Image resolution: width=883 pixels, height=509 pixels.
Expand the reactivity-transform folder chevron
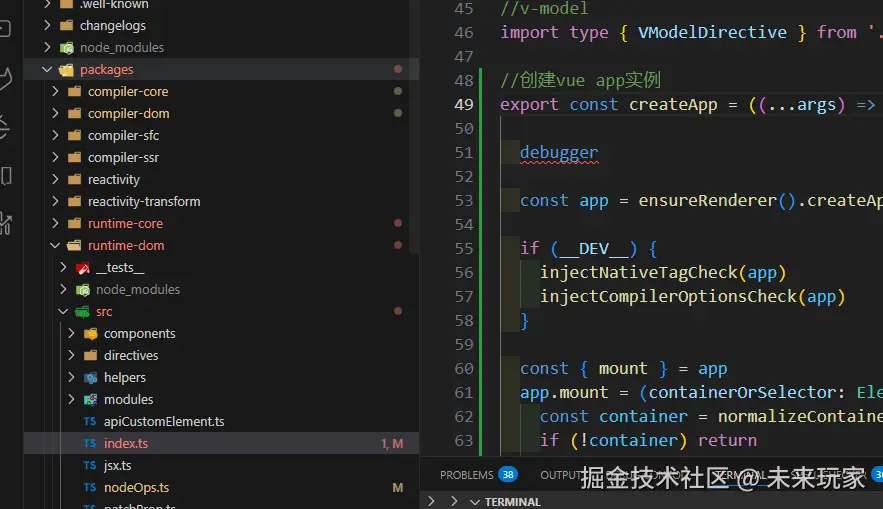[x=55, y=201]
